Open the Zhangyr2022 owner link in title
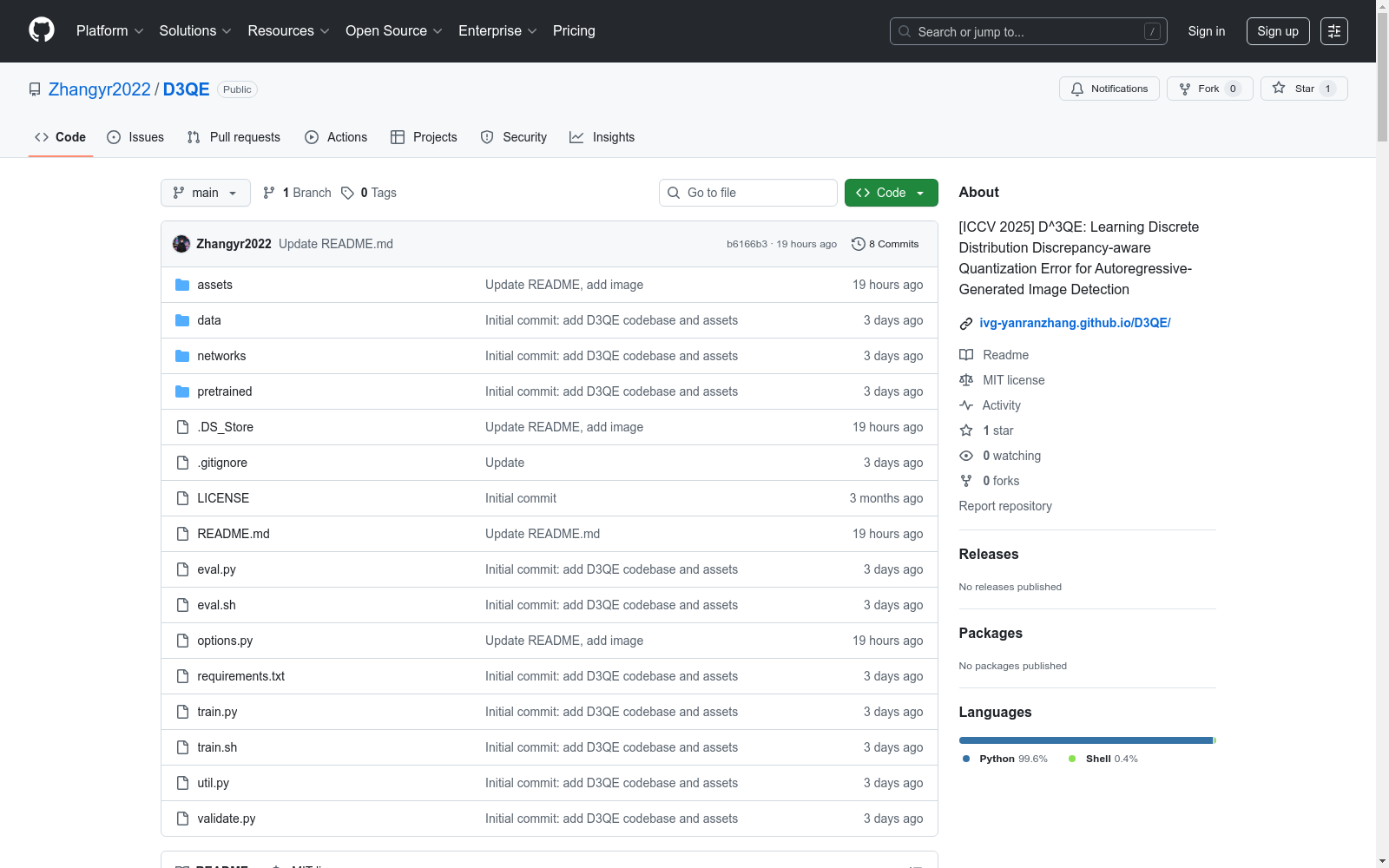Screen dimensions: 1389x868 pos(100,89)
